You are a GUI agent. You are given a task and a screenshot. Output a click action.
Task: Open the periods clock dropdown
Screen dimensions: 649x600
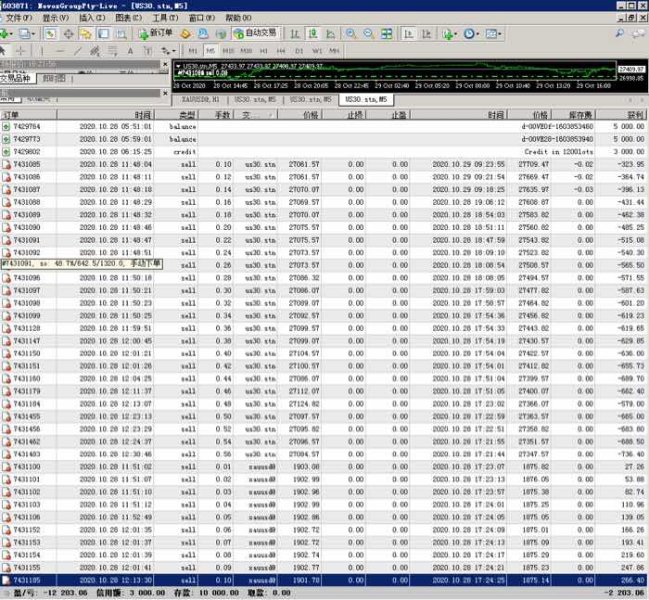pos(478,34)
